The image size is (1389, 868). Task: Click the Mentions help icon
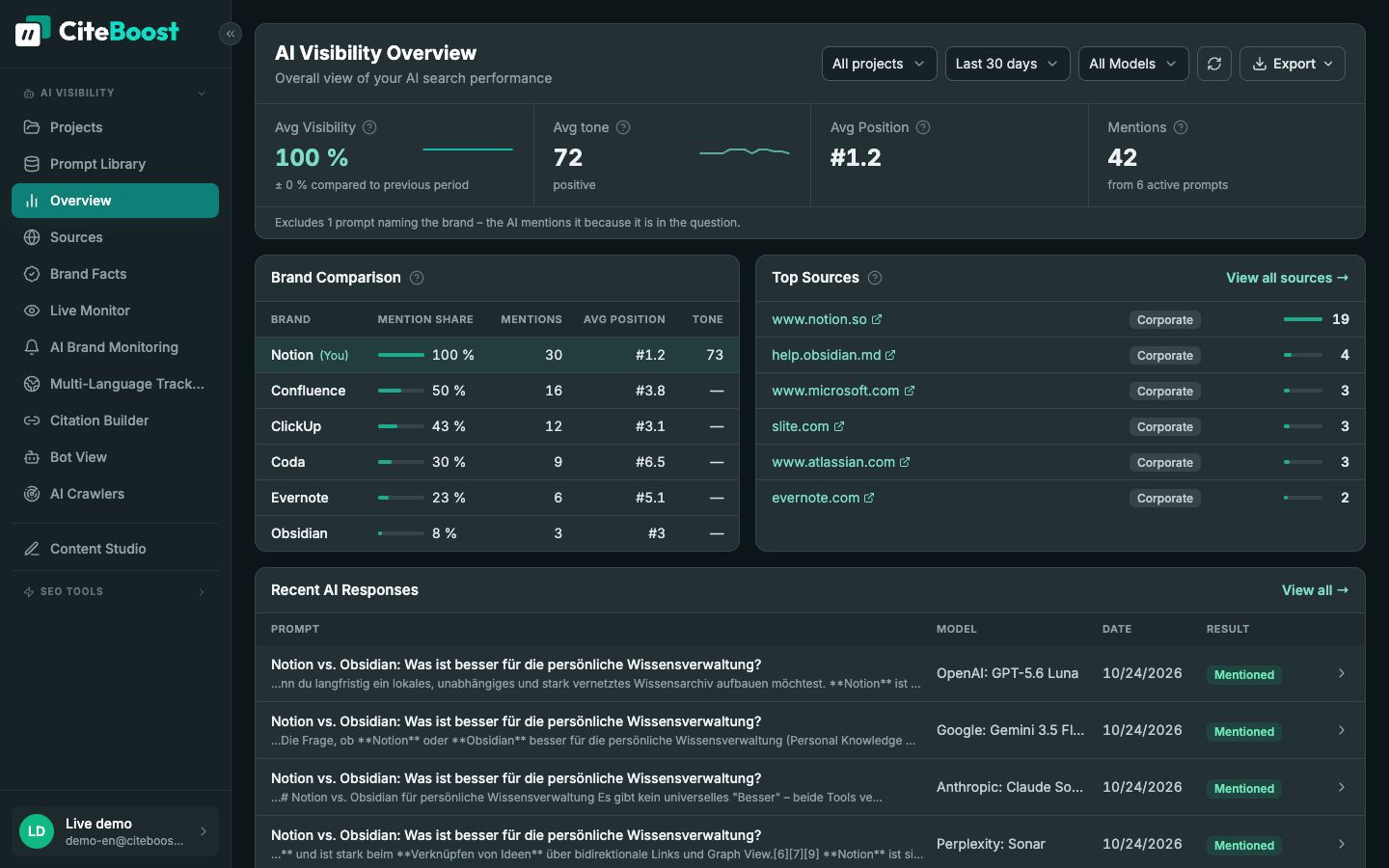(1181, 127)
